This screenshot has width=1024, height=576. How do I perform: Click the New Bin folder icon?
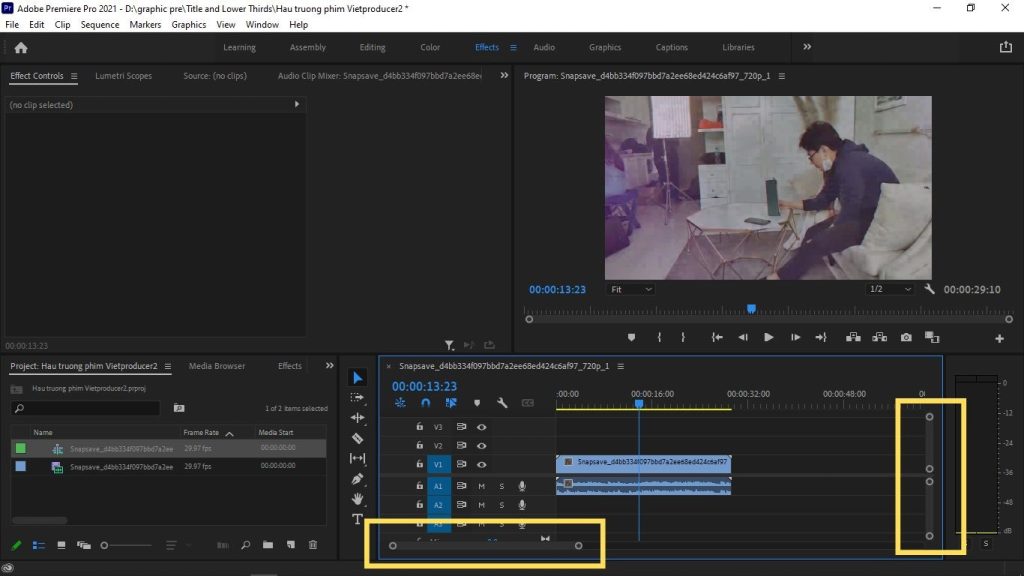point(268,545)
